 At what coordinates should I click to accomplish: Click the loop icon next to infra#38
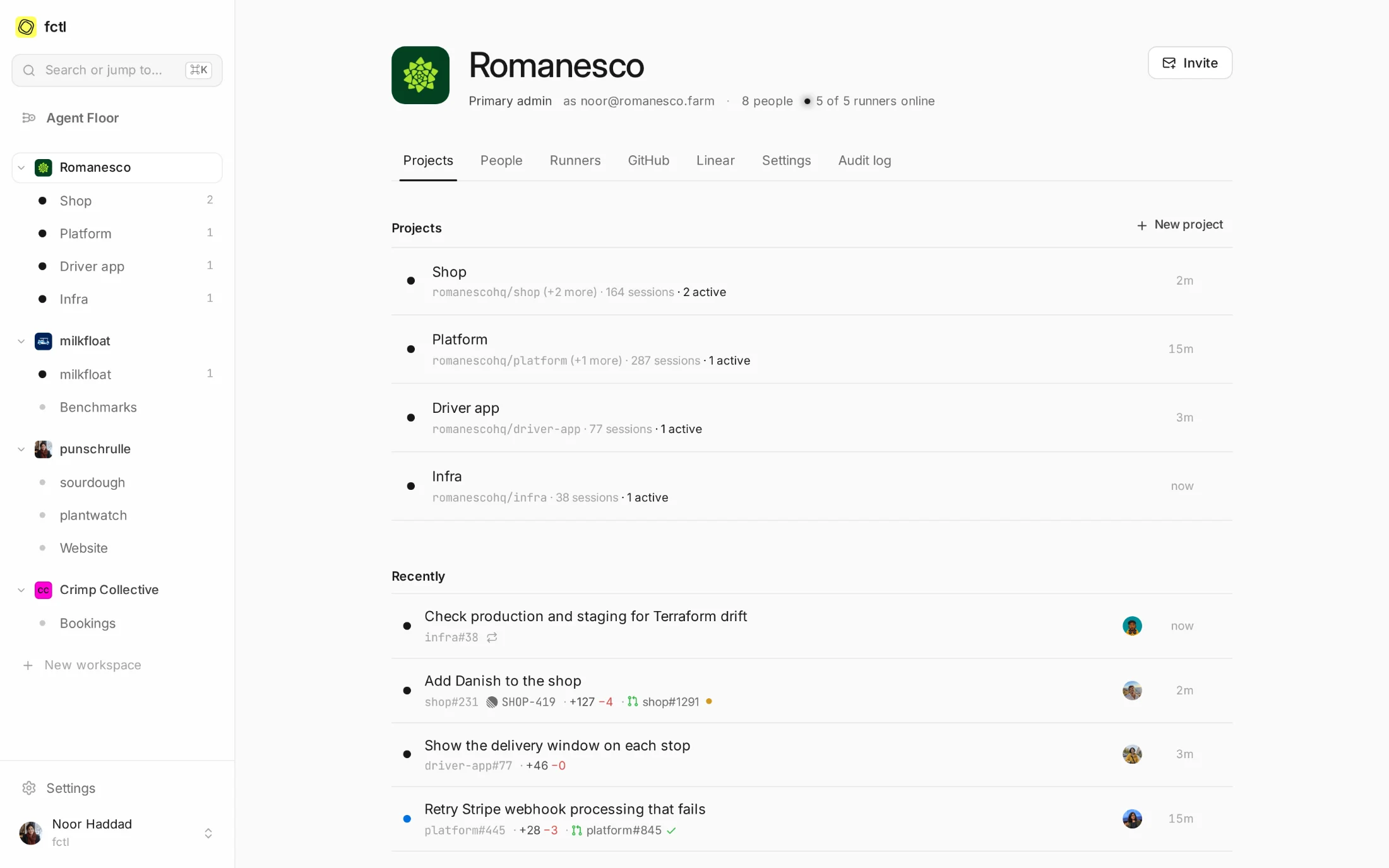point(492,638)
